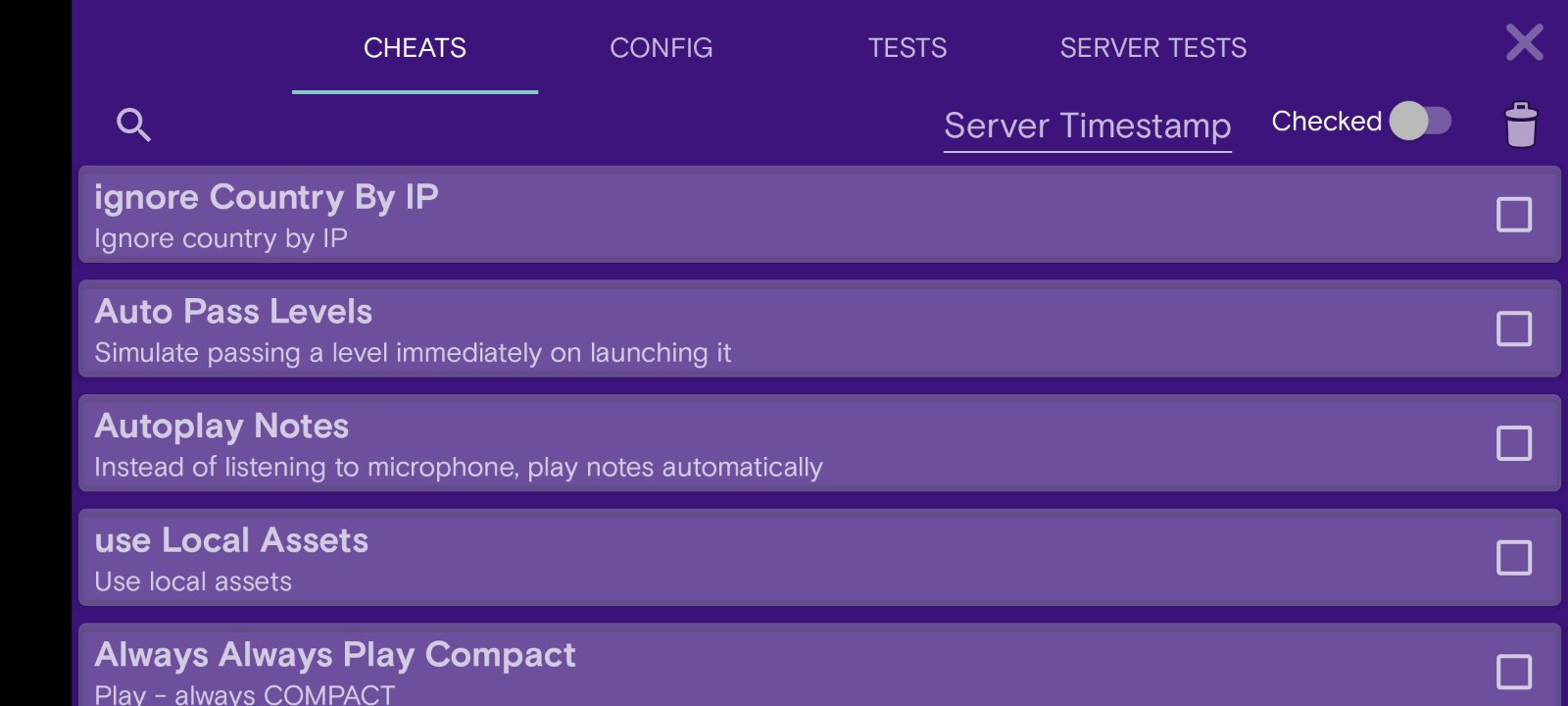Select the CHEATS tab

point(415,48)
